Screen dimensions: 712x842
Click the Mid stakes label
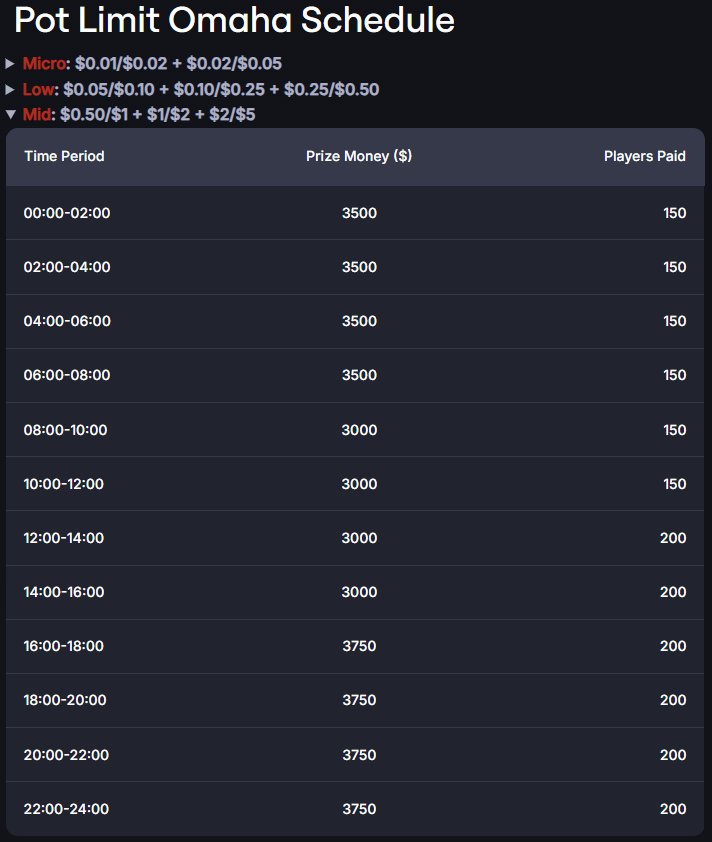click(37, 114)
